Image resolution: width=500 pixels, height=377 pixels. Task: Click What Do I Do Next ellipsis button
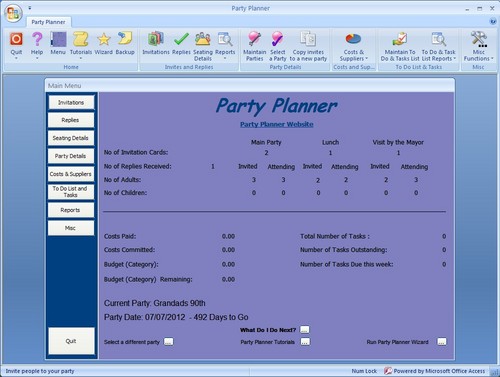pyautogui.click(x=305, y=330)
